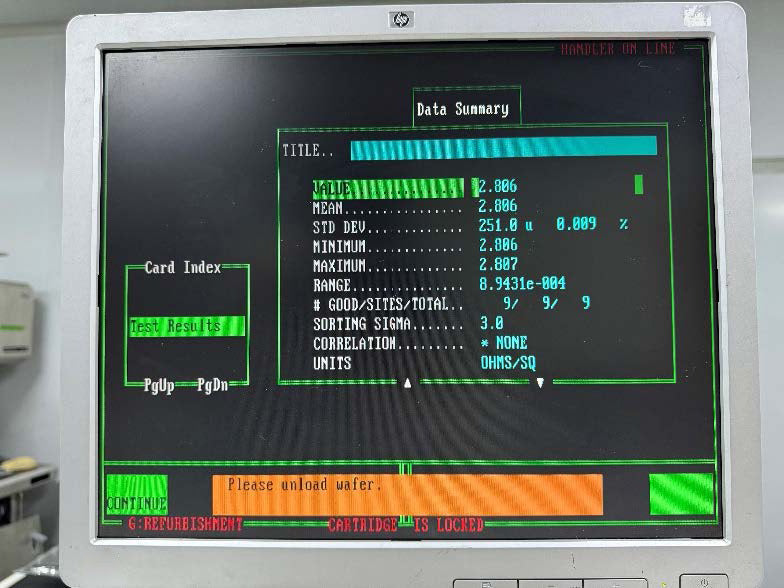The image size is (784, 588).
Task: Click the orange 'Please unload wafer.' message
Action: coord(408,494)
